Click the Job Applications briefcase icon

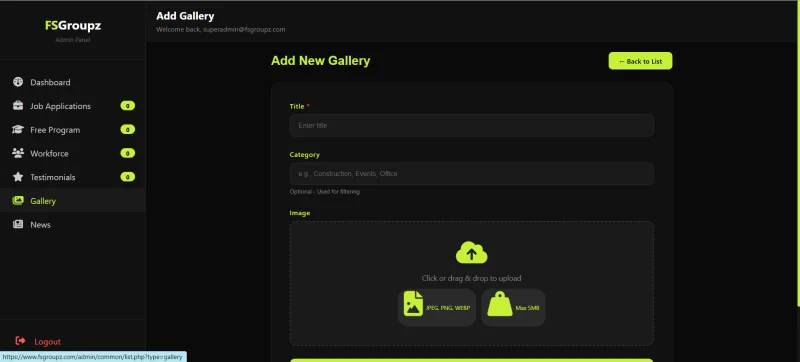click(18, 106)
